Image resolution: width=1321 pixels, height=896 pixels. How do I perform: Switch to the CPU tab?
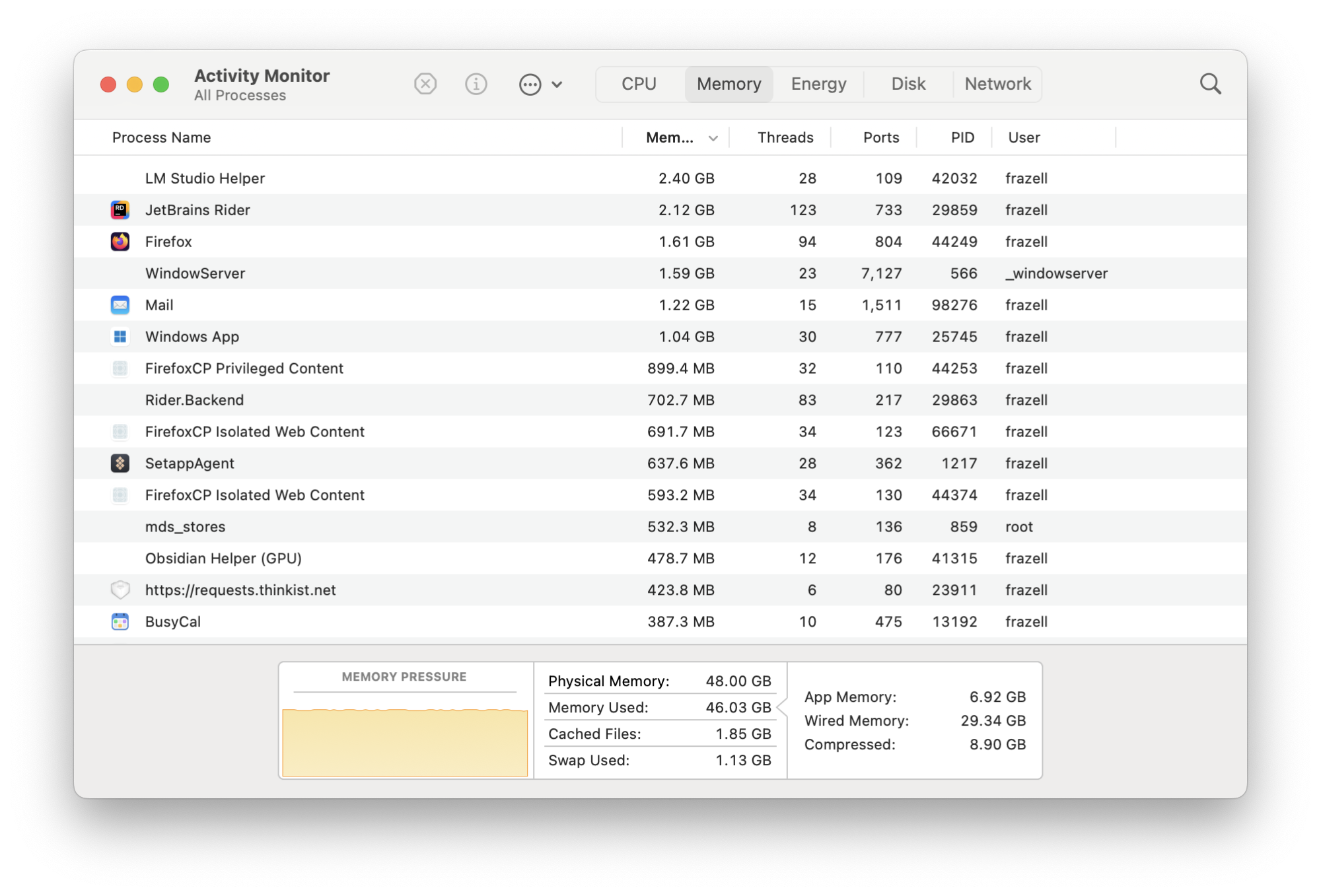(x=638, y=84)
